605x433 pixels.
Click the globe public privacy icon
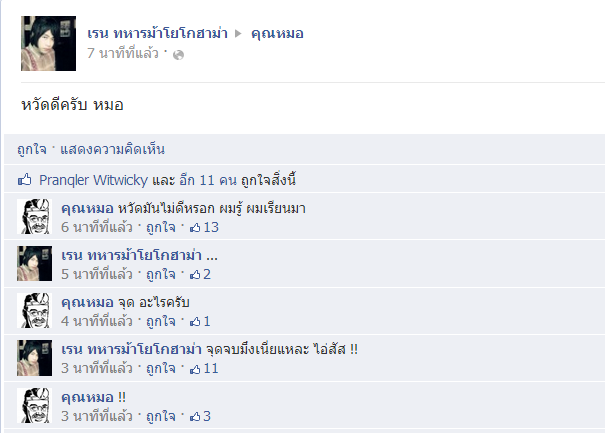tap(178, 55)
